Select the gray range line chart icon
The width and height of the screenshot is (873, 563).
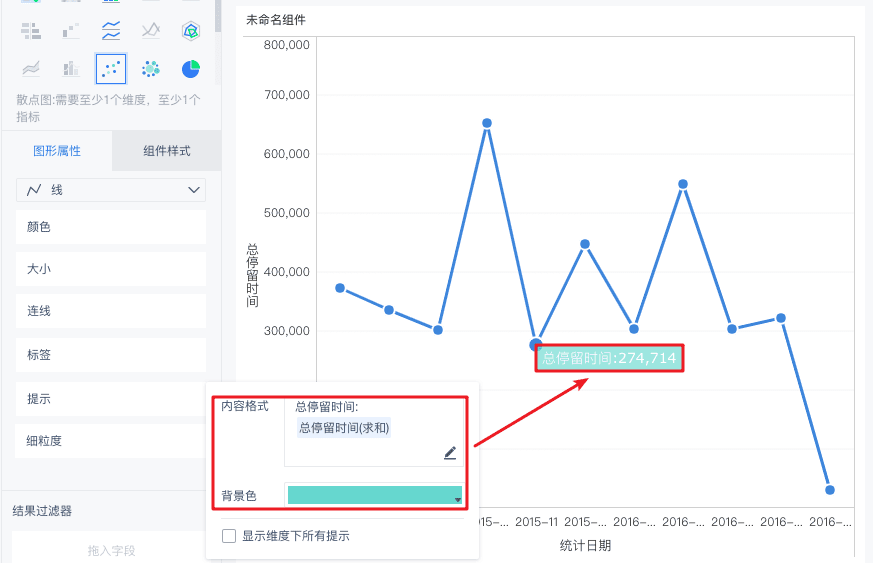click(151, 31)
